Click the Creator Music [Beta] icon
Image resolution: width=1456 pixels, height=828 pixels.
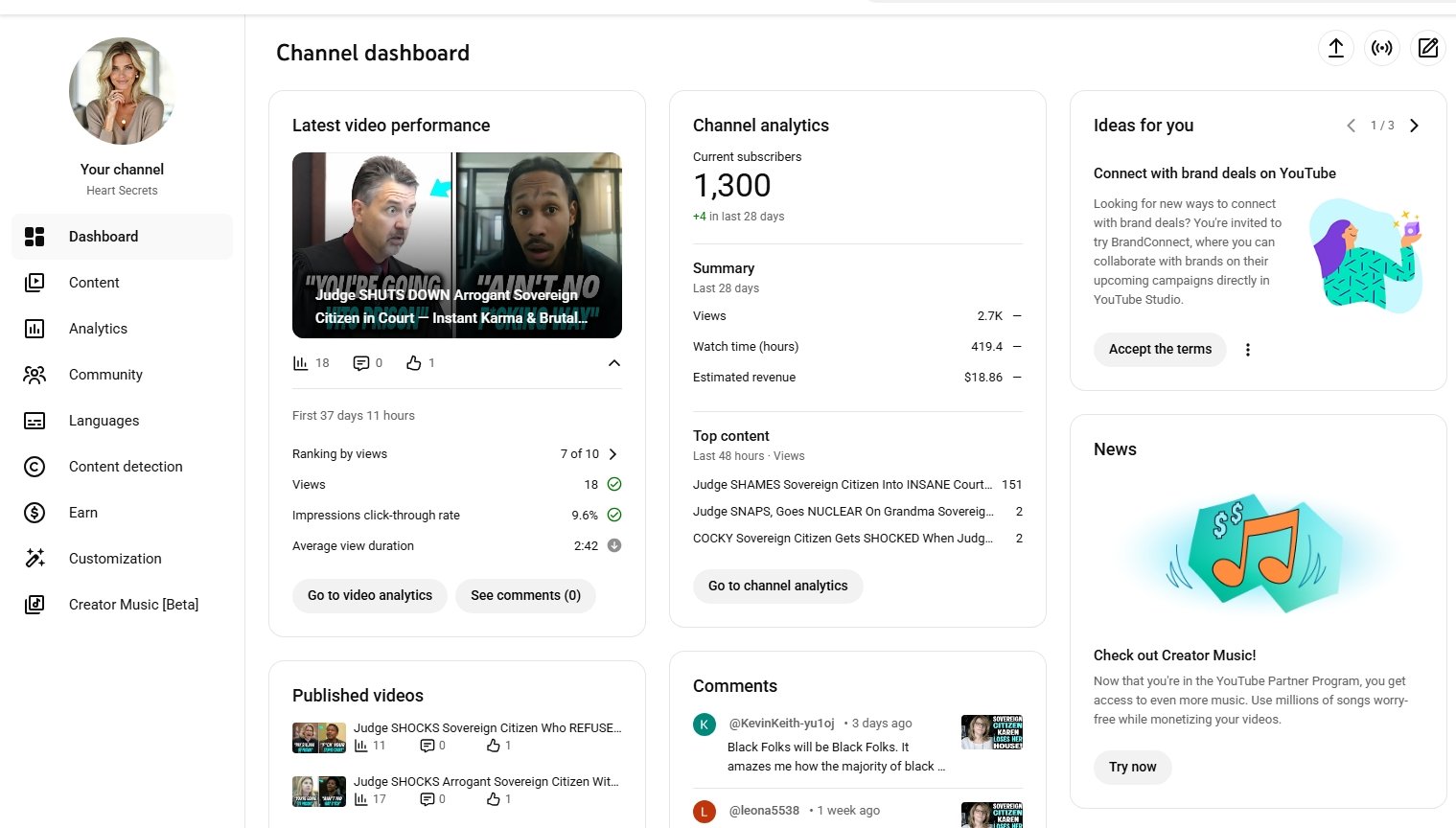click(x=35, y=605)
